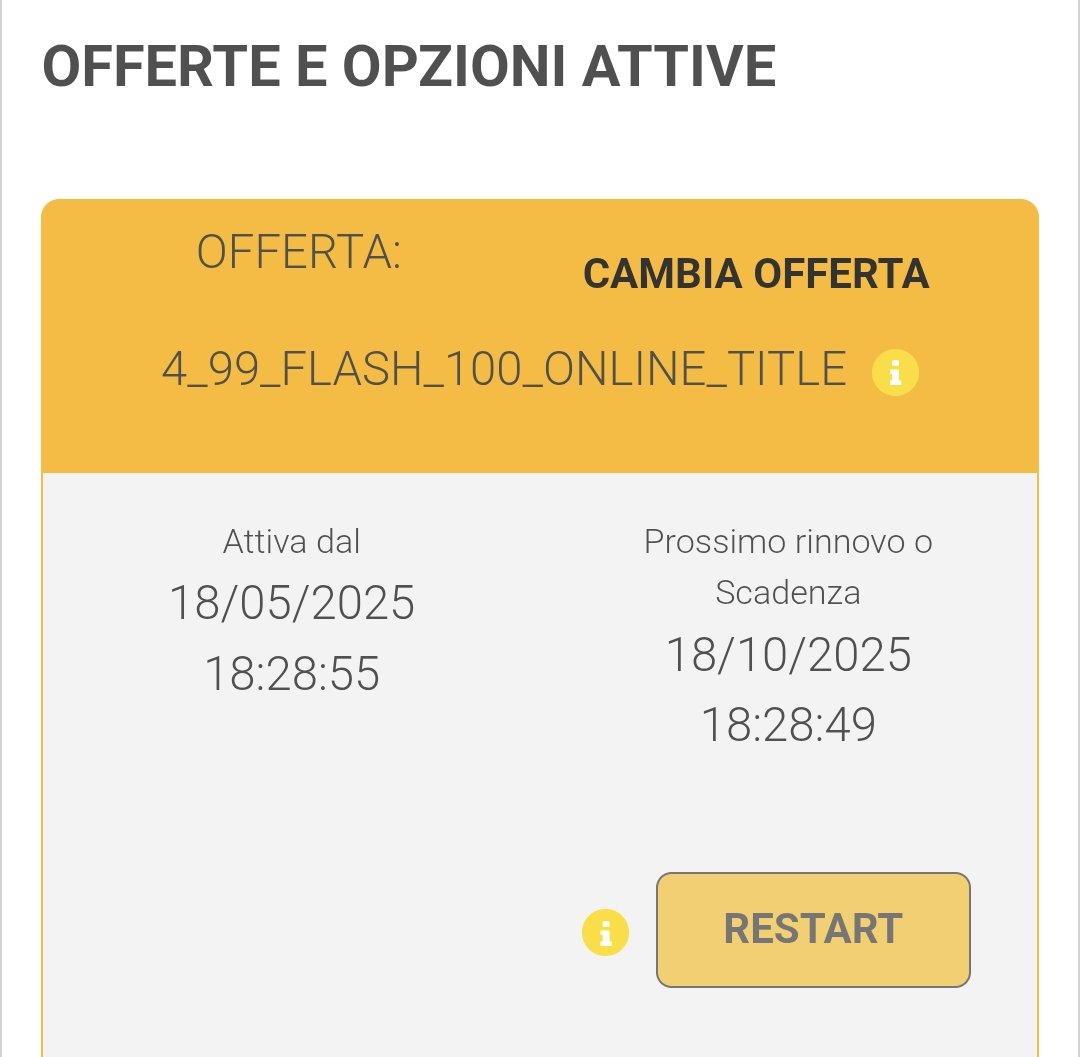1080x1057 pixels.
Task: Click the info icon beside the offer name
Action: pos(895,374)
